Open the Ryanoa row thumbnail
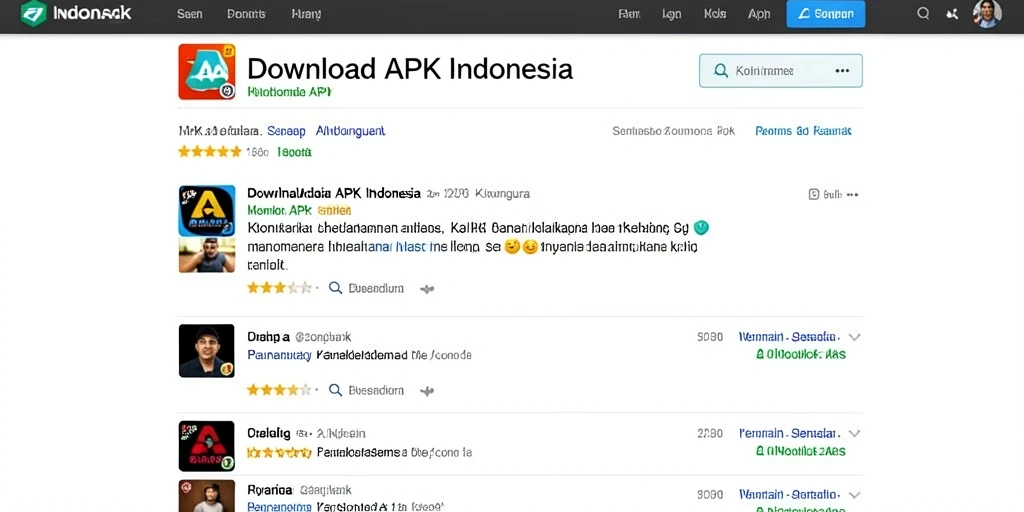Viewport: 1024px width, 512px height. point(206,496)
